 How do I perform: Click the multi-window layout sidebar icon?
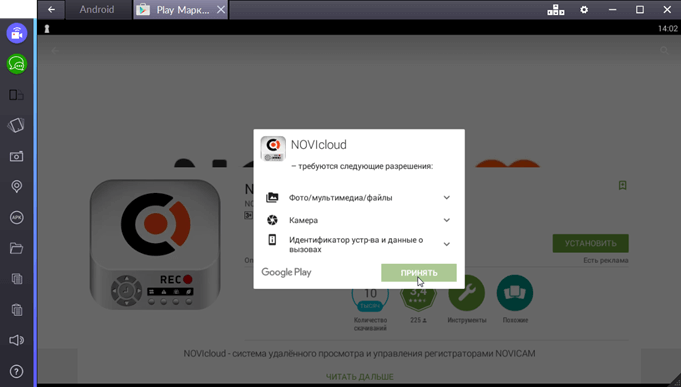click(17, 95)
